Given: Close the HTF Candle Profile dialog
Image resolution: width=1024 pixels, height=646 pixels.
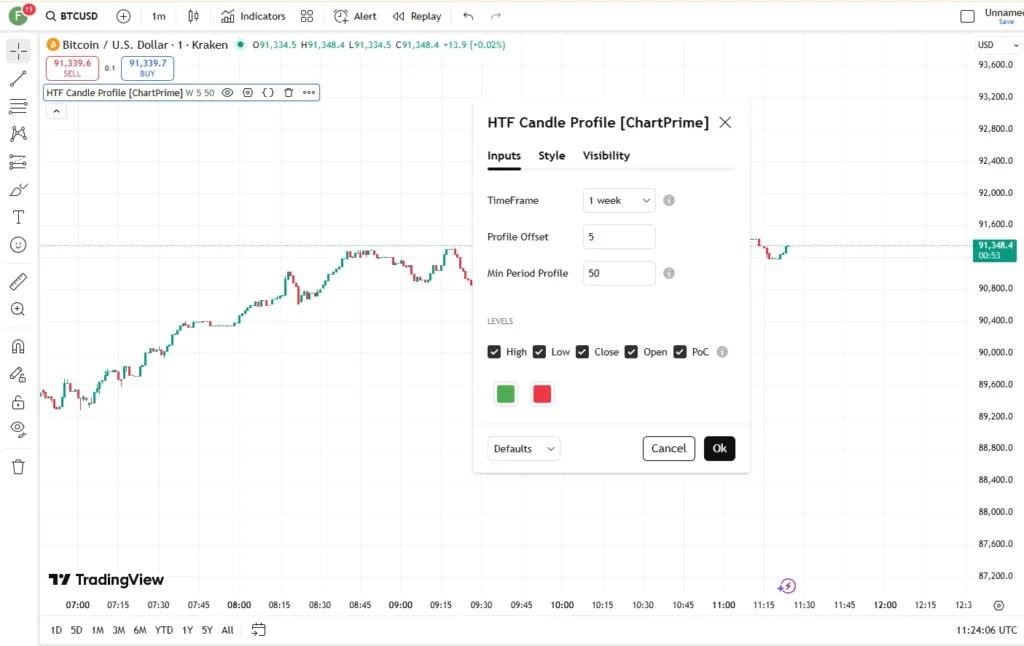Looking at the screenshot, I should [725, 123].
